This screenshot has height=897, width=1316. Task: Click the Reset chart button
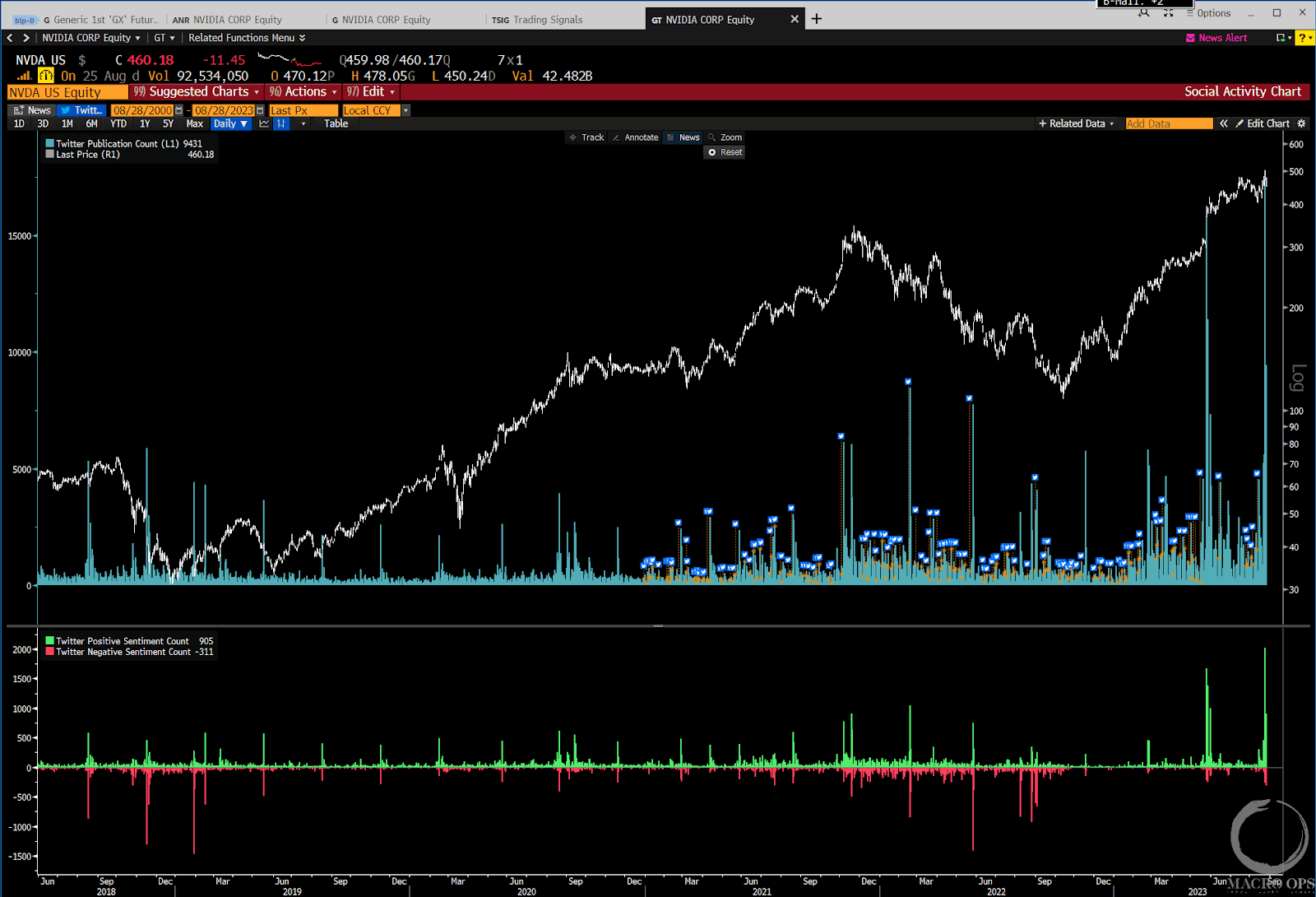tap(725, 152)
